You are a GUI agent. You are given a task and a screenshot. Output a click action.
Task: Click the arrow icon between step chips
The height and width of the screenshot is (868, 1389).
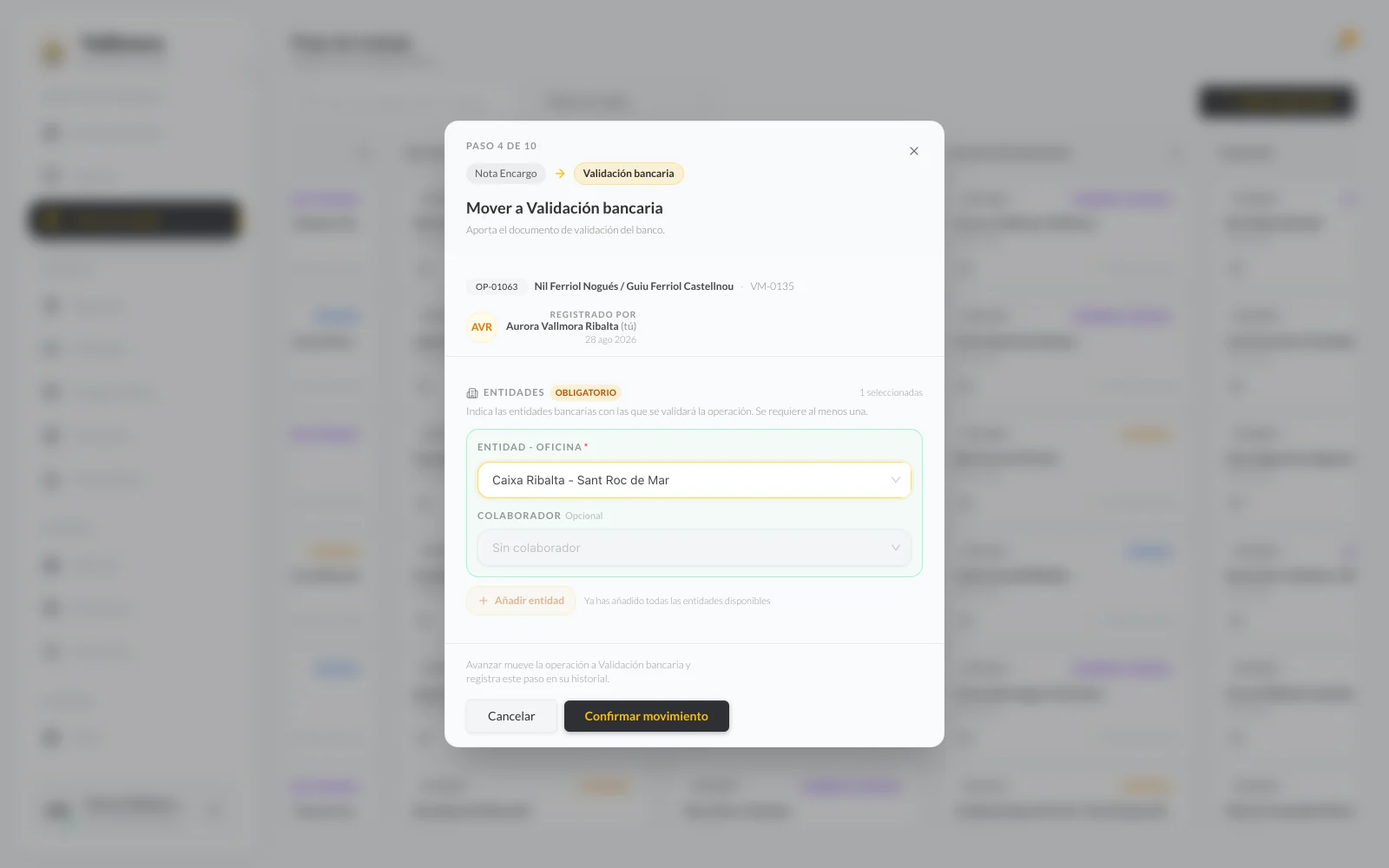(560, 174)
